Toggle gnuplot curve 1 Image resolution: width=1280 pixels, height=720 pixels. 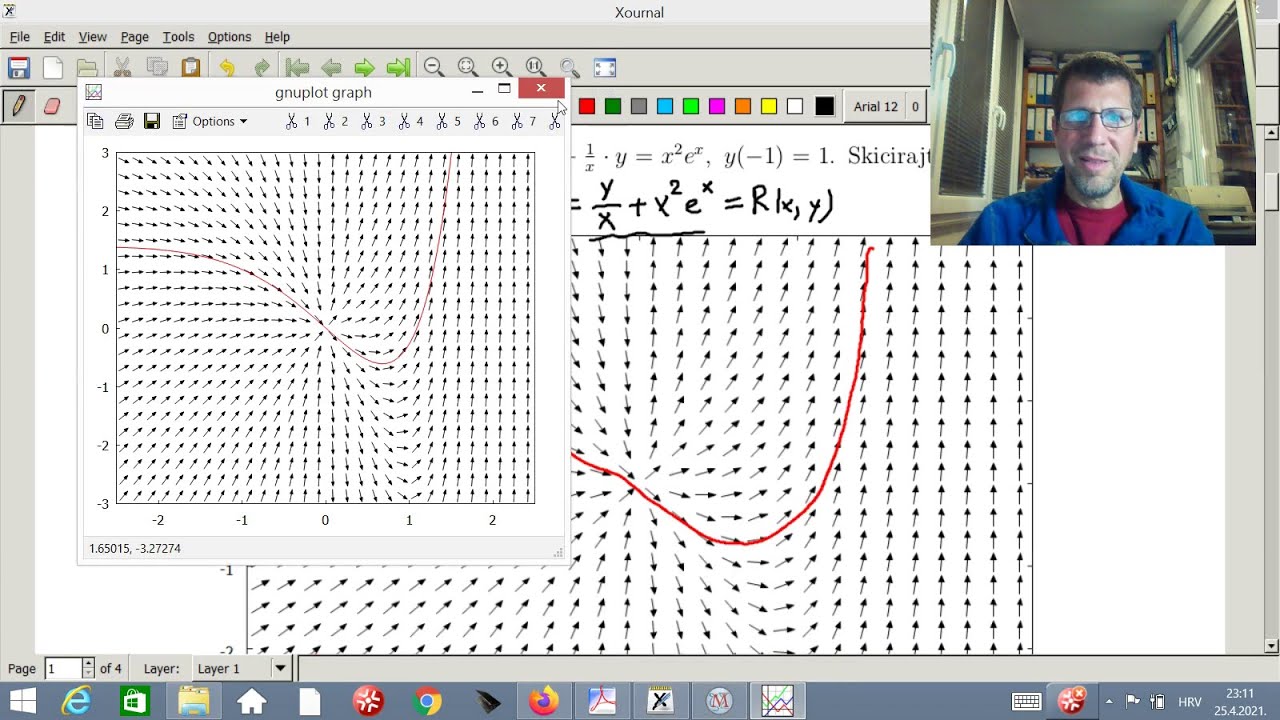tap(298, 121)
